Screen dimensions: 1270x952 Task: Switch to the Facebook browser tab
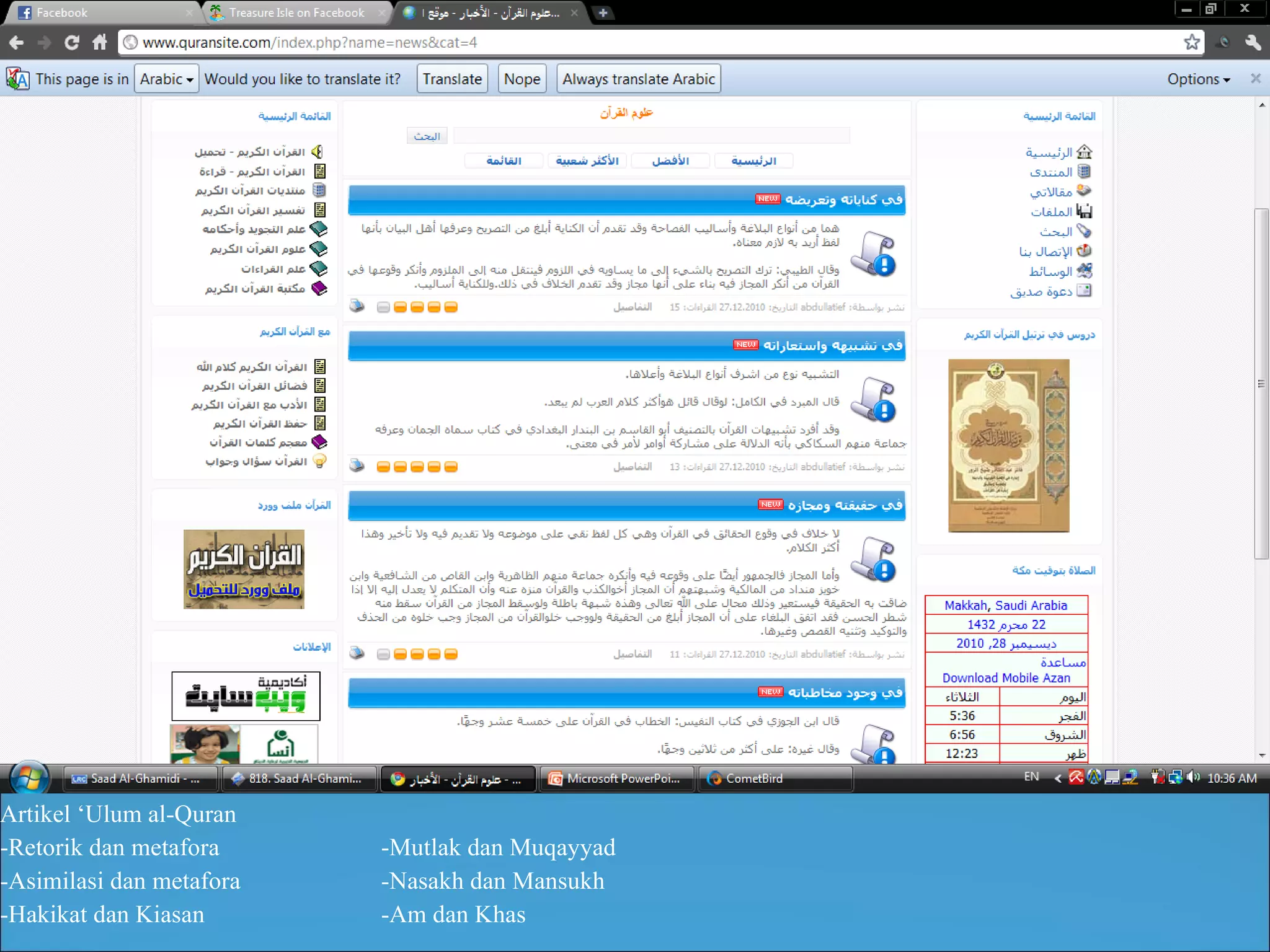(62, 12)
